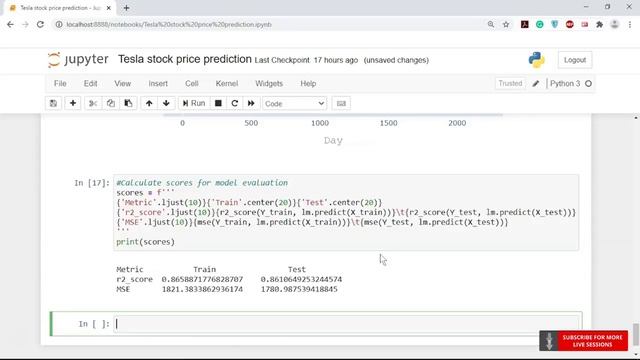Image resolution: width=640 pixels, height=360 pixels.
Task: Open the shield extension icon
Action: pos(554,24)
